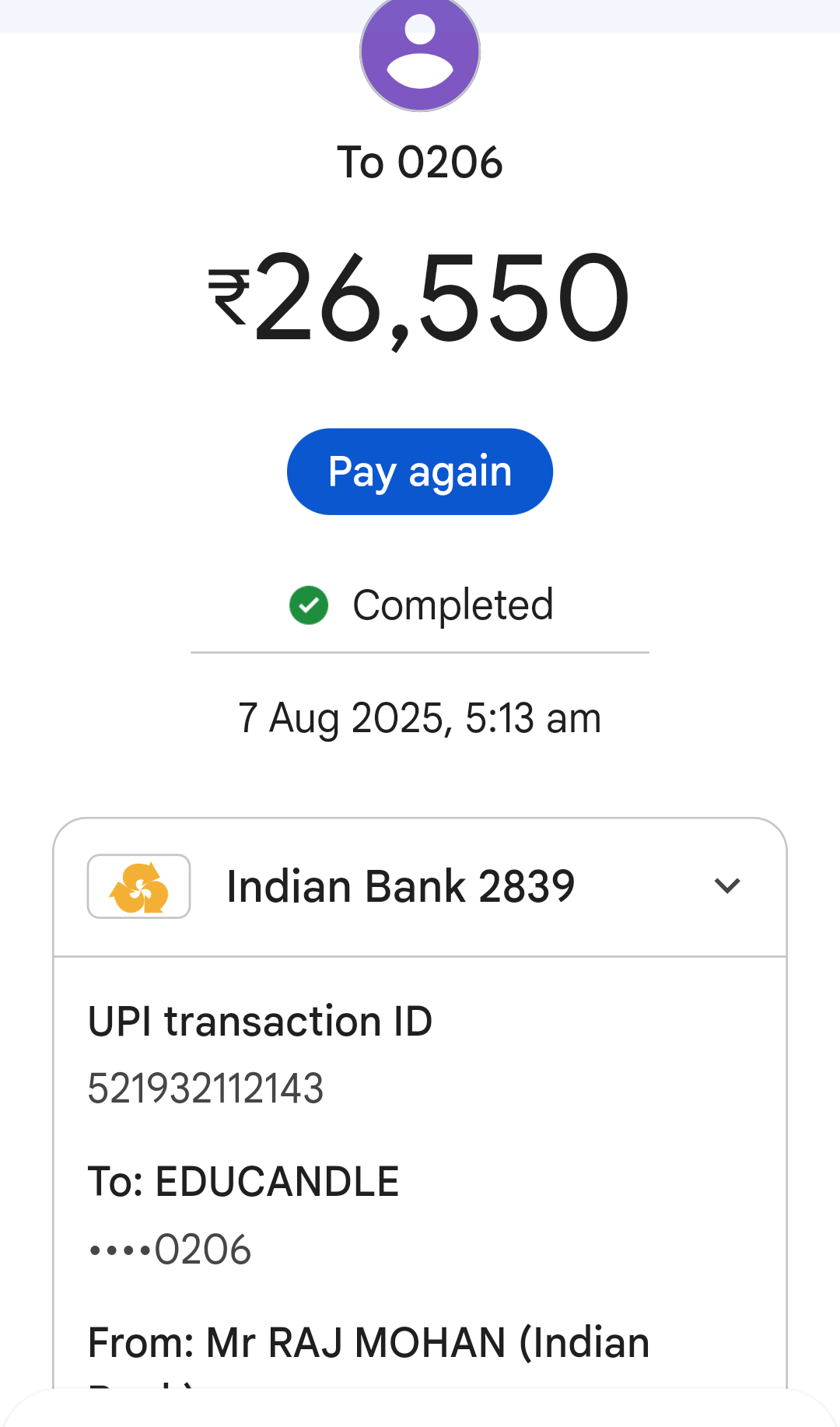Select the transaction number 521932112143
Screen dimensions: 840x1427
(205, 1088)
